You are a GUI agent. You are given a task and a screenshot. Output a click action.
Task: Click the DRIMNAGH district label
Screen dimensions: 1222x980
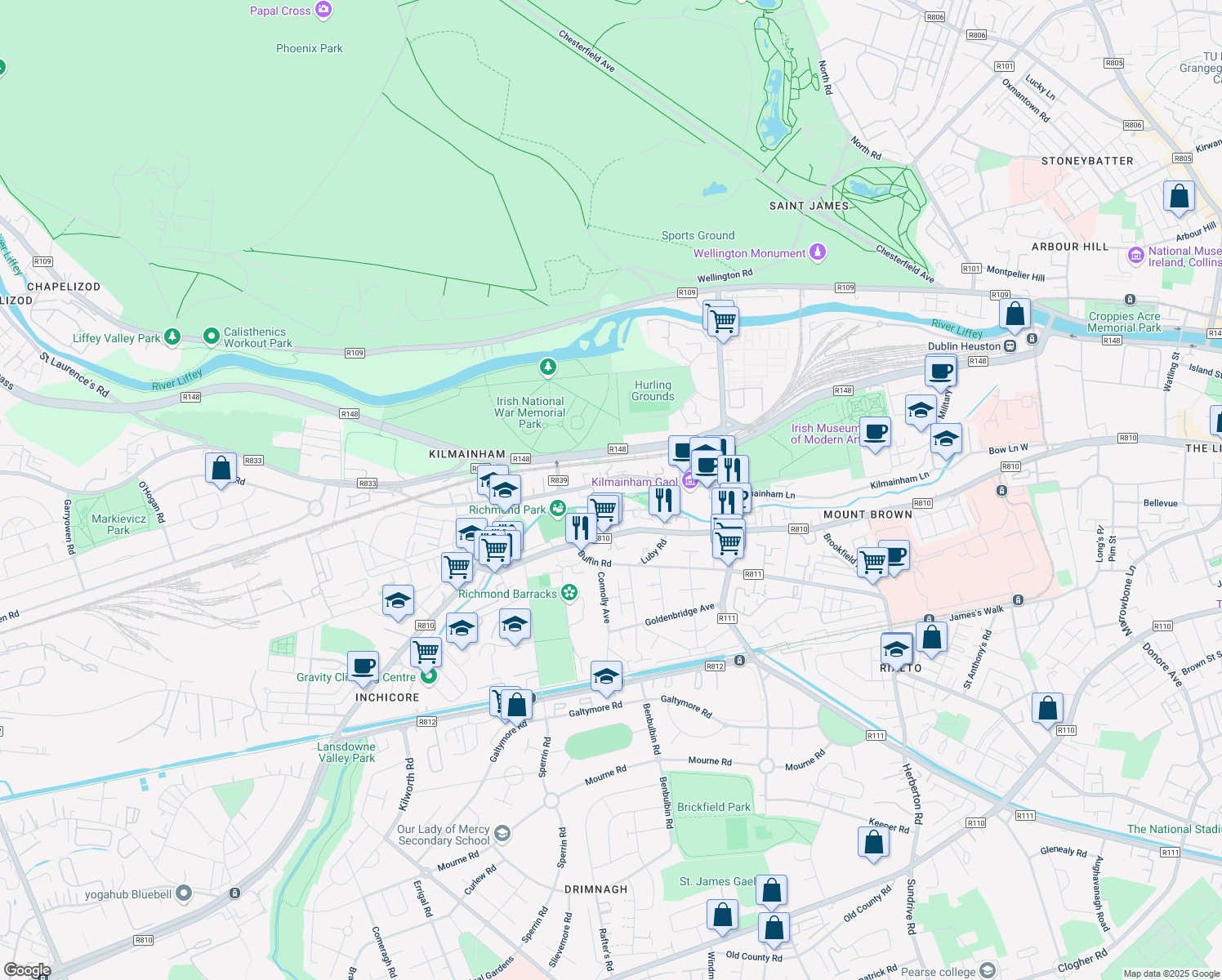coord(596,889)
